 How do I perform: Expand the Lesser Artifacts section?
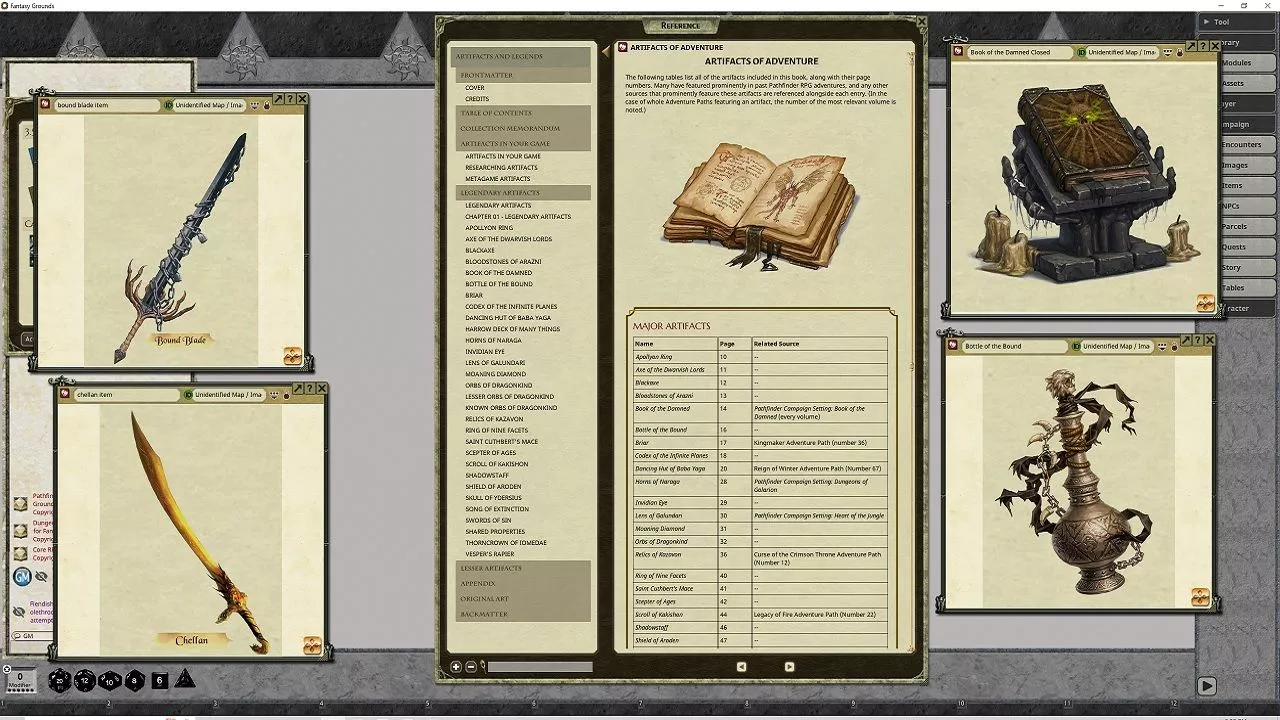pyautogui.click(x=523, y=568)
